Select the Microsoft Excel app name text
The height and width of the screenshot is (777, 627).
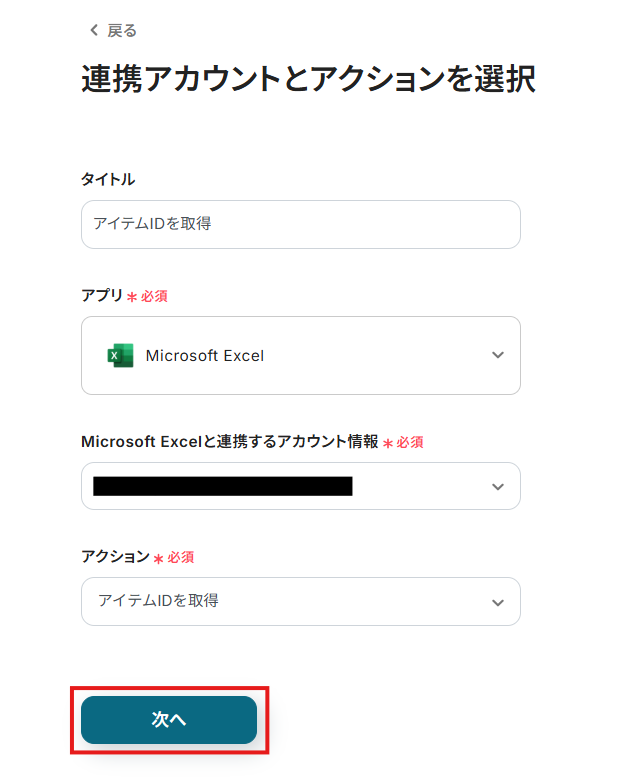(x=205, y=355)
